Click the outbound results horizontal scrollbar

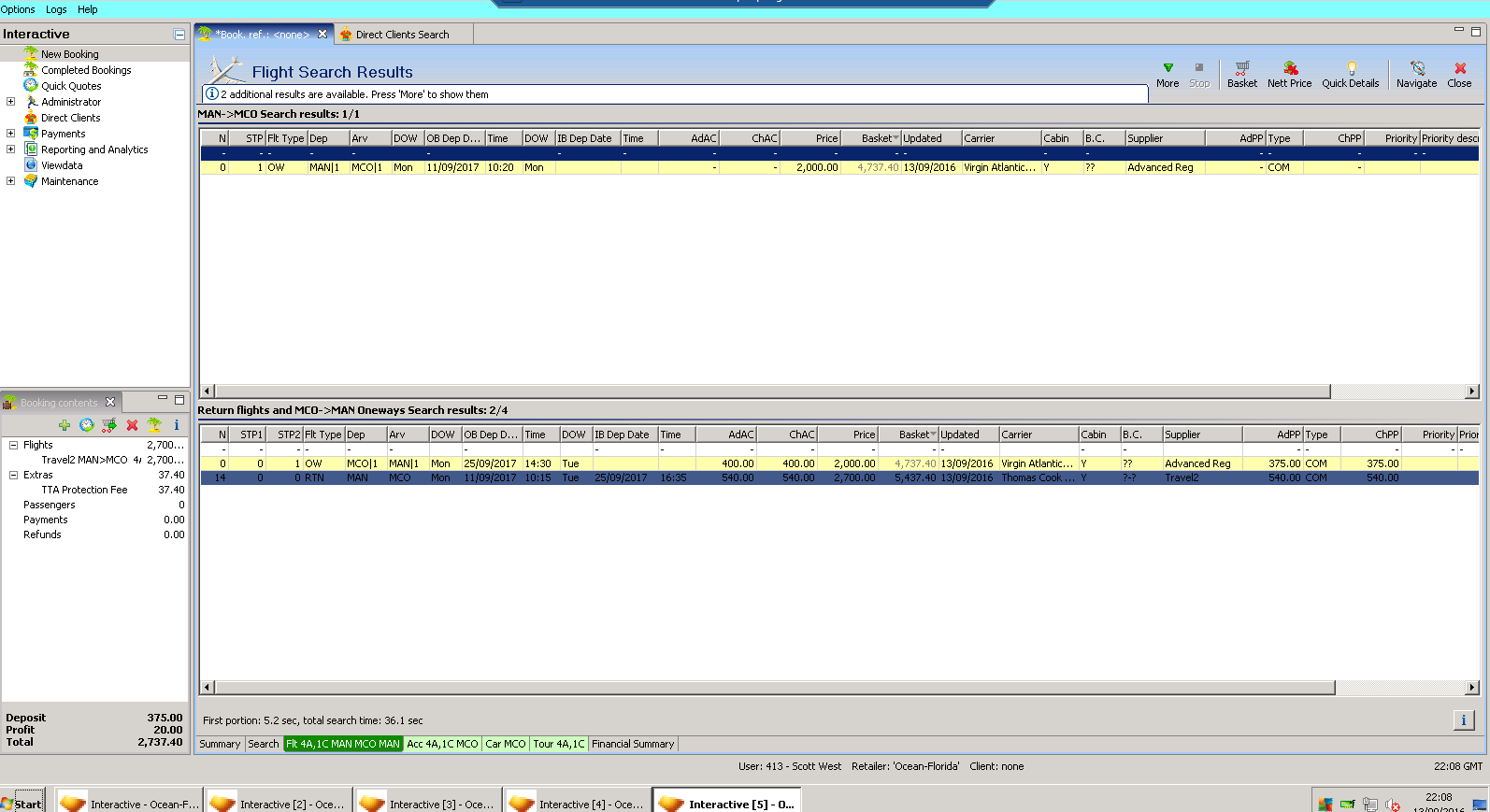point(772,392)
